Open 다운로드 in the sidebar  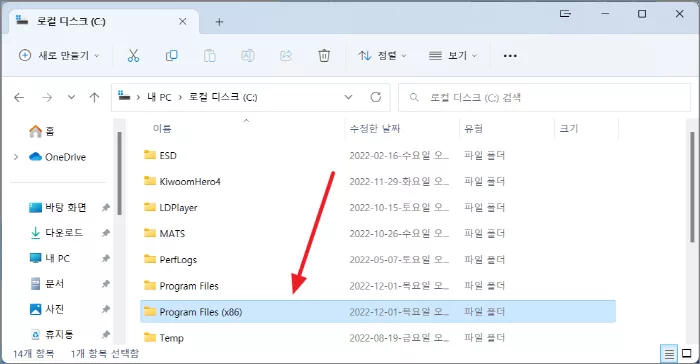56,233
